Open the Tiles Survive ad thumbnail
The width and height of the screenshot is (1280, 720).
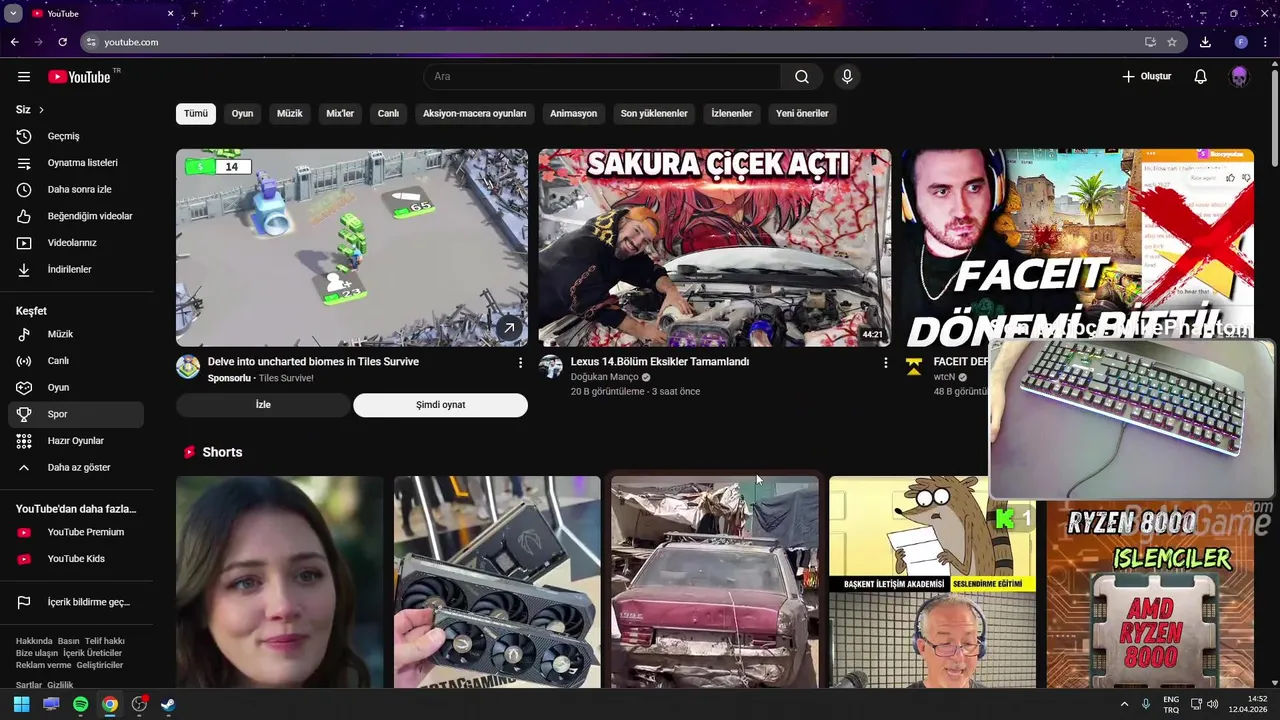click(x=352, y=248)
